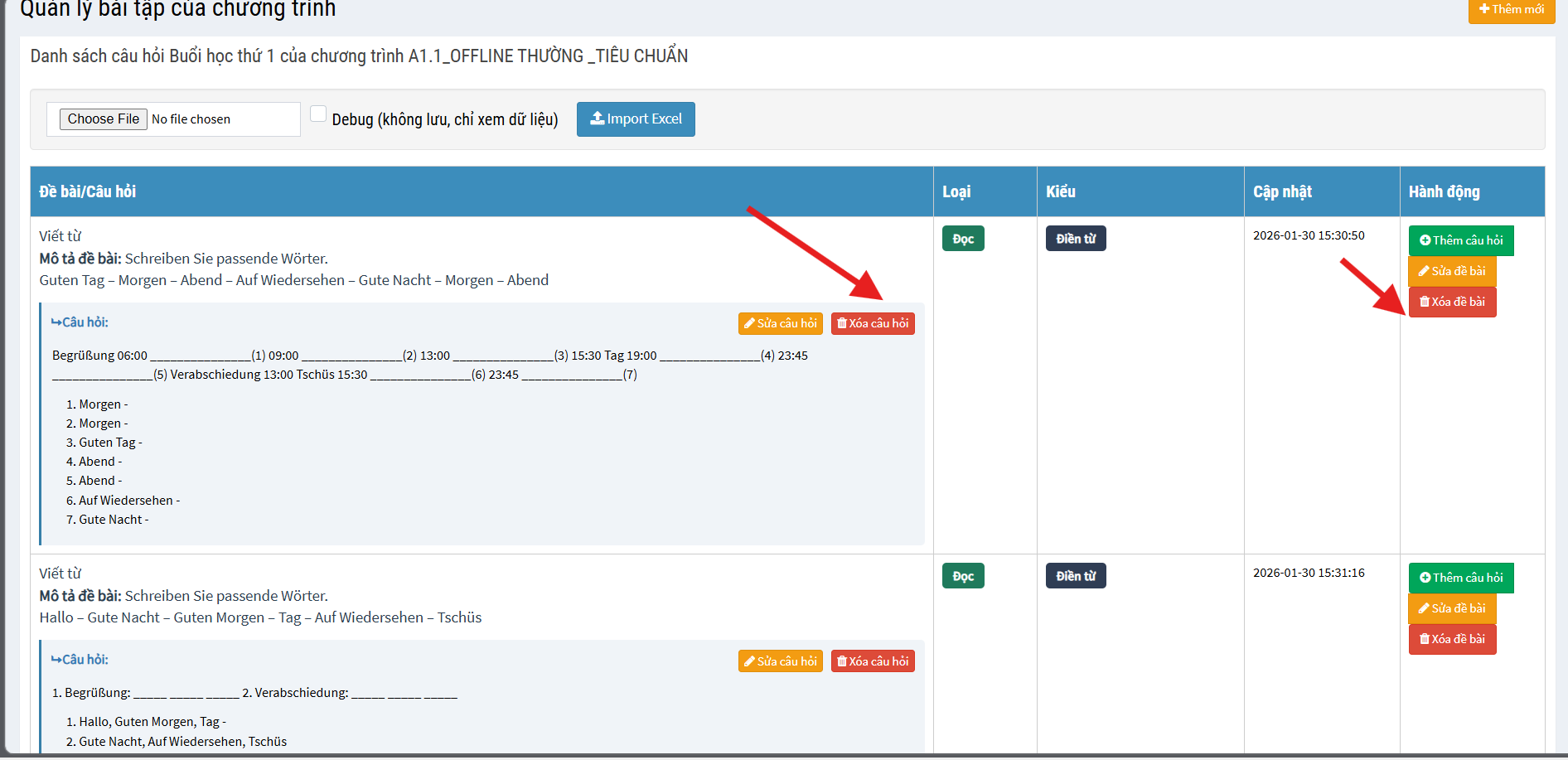Click Sửa đề bài for second exercise
The image size is (1568, 760).
[x=1452, y=608]
